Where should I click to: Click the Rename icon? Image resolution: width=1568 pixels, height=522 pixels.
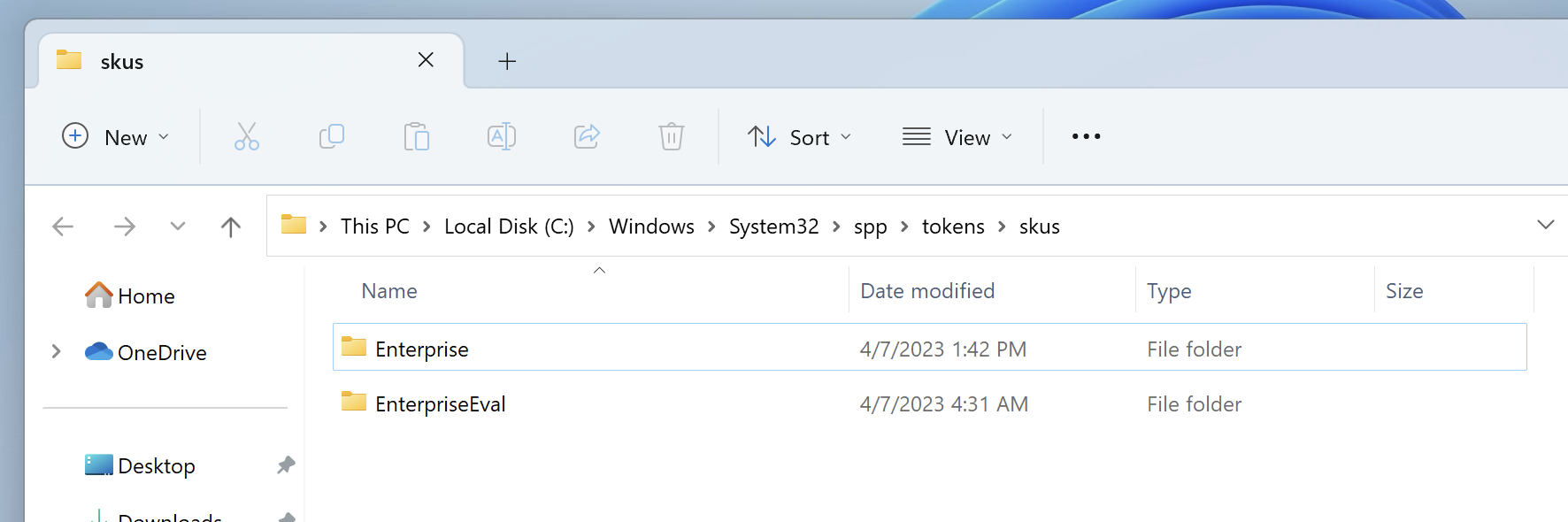click(x=501, y=137)
